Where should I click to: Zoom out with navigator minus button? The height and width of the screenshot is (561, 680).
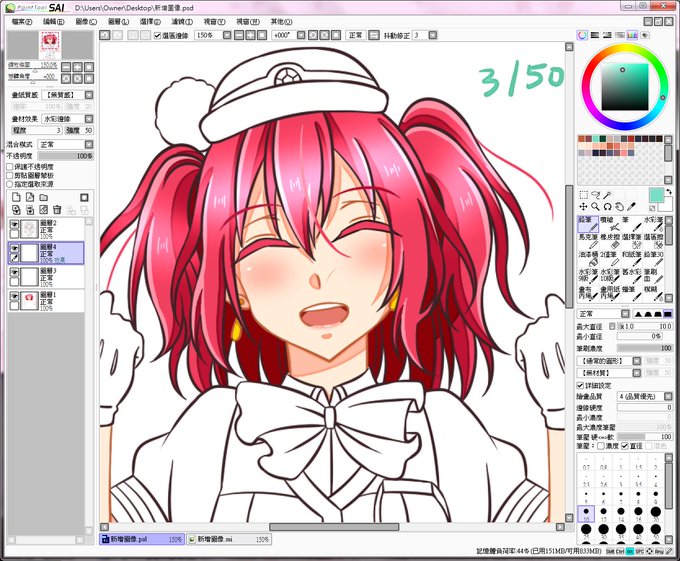coord(66,67)
